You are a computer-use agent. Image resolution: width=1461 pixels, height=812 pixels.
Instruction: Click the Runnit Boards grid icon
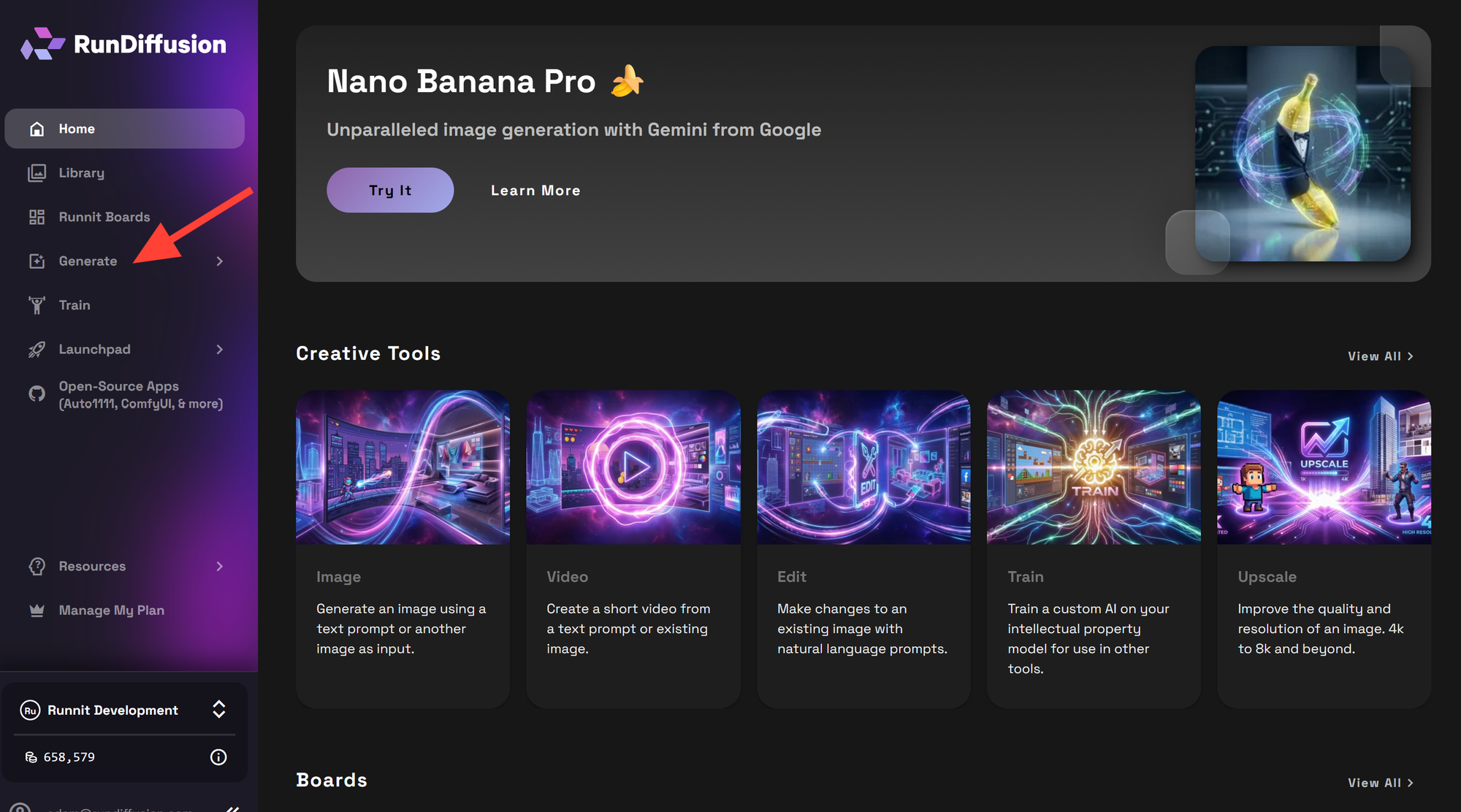point(37,217)
